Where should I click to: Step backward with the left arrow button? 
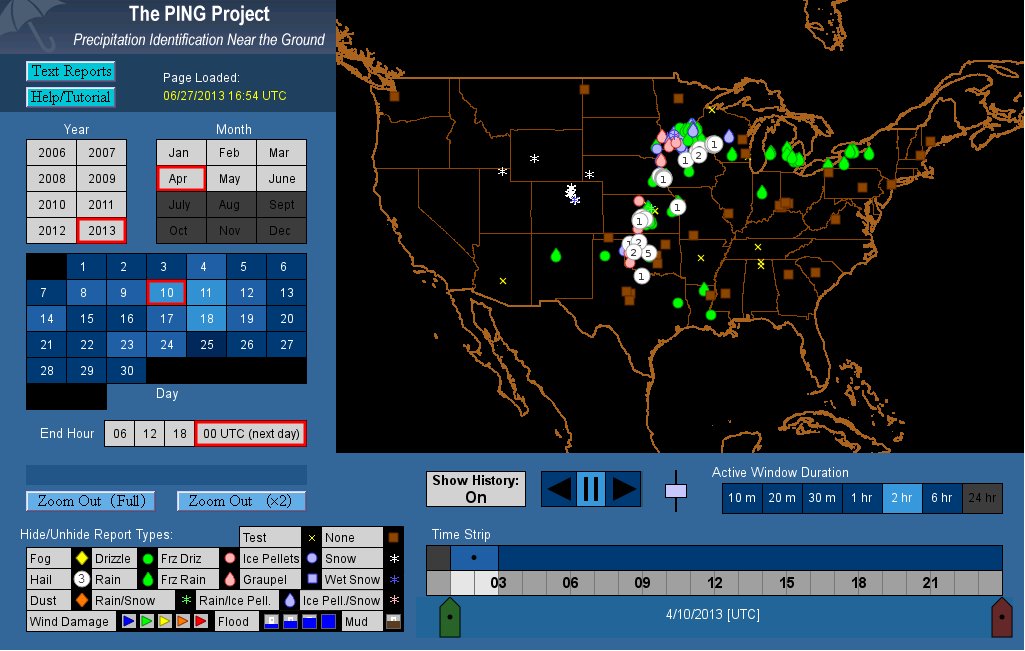pos(559,489)
